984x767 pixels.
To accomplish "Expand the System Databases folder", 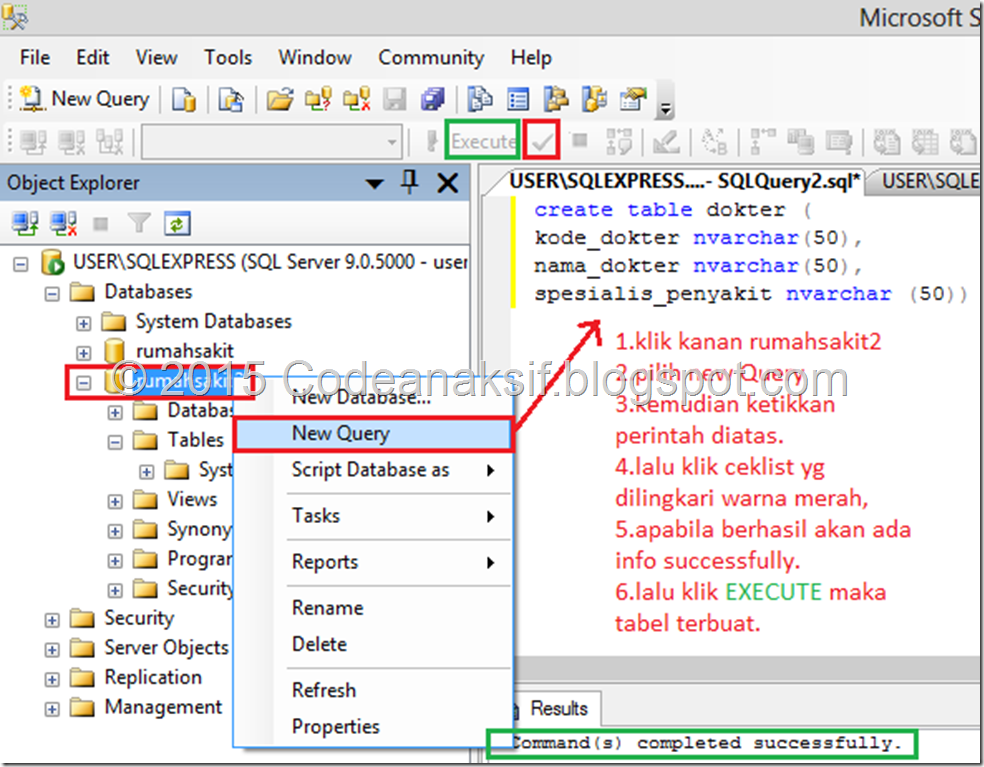I will click(x=83, y=323).
